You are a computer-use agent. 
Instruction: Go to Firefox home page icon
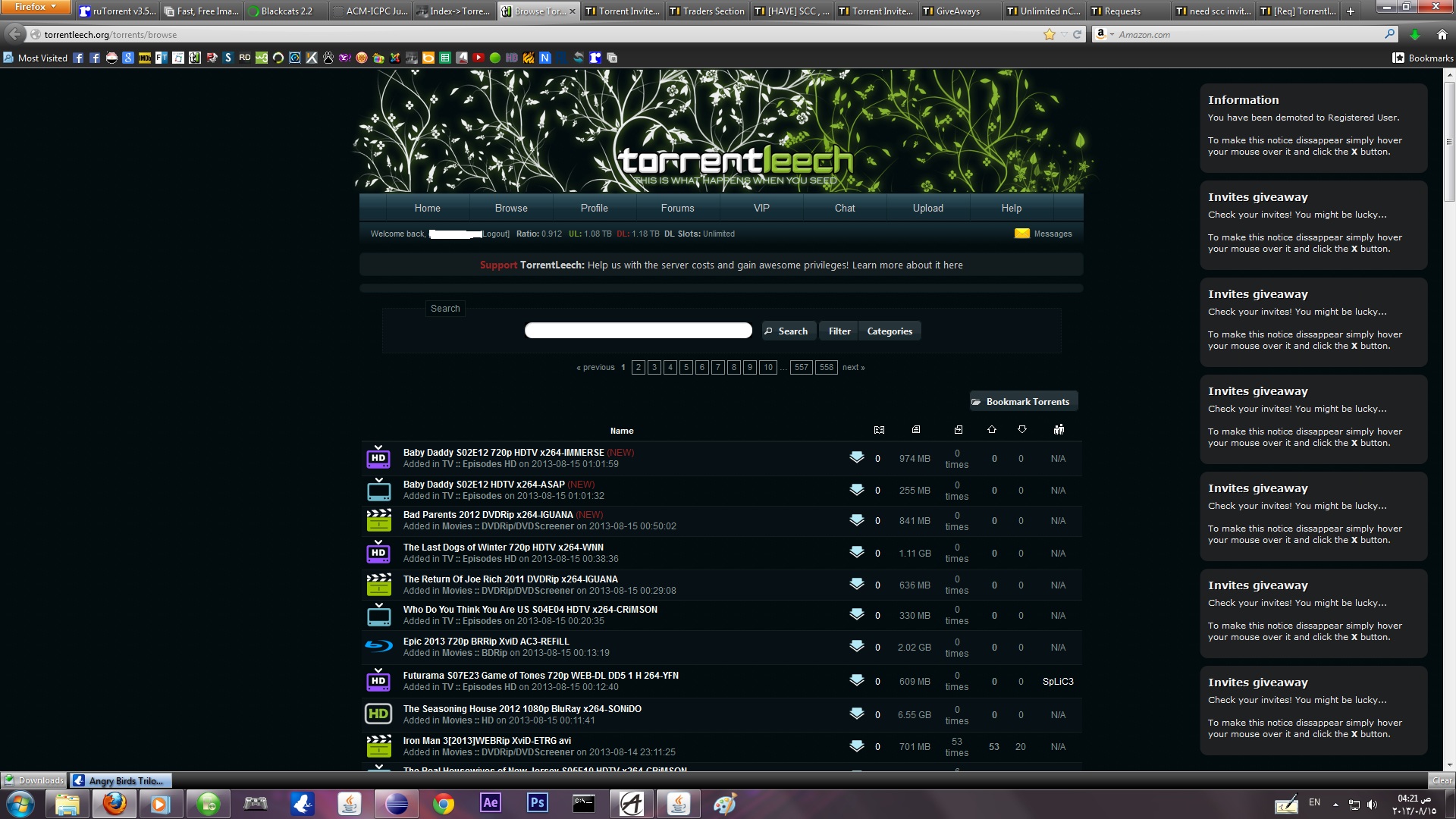click(1442, 34)
